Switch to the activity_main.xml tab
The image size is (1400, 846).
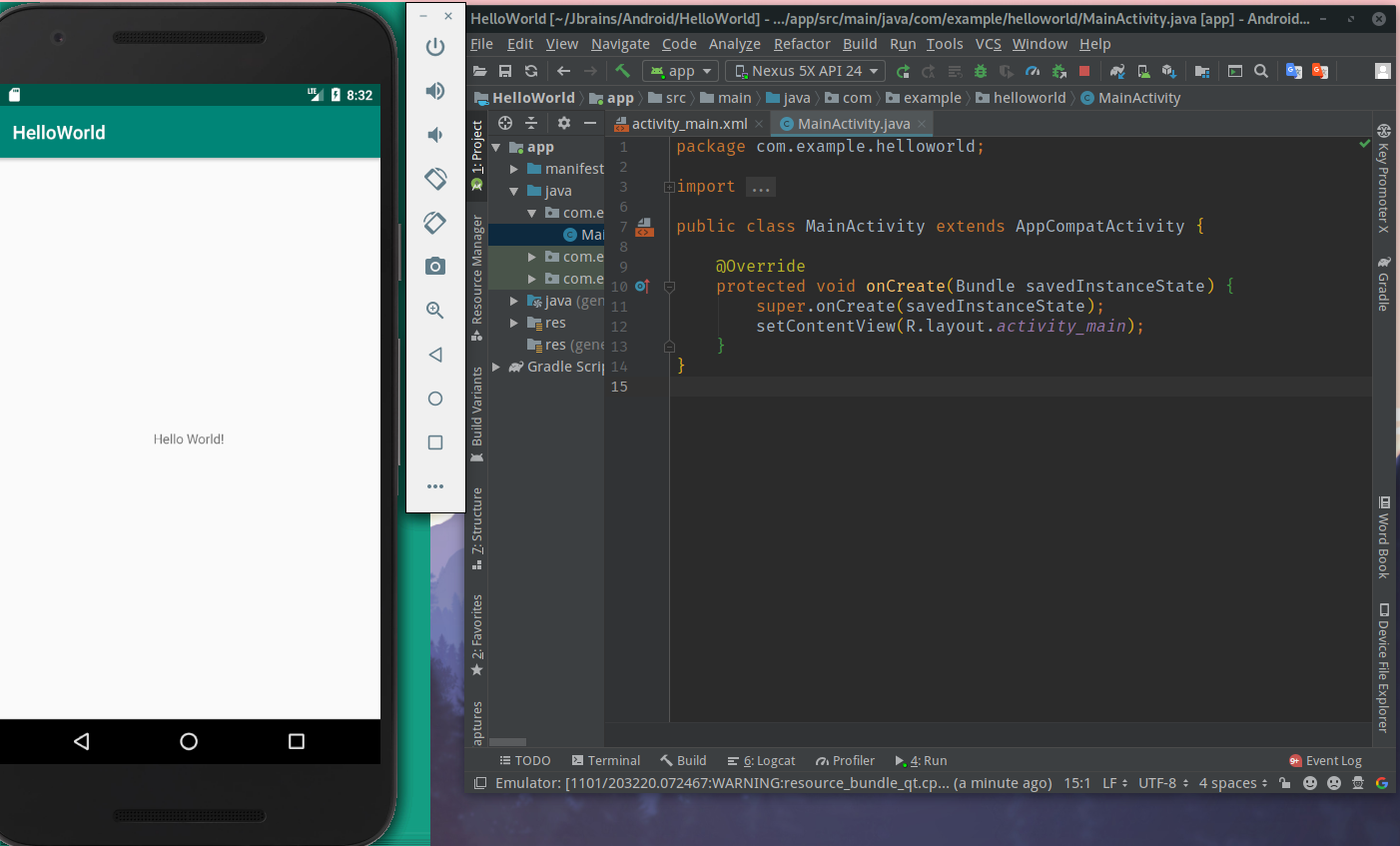[689, 124]
